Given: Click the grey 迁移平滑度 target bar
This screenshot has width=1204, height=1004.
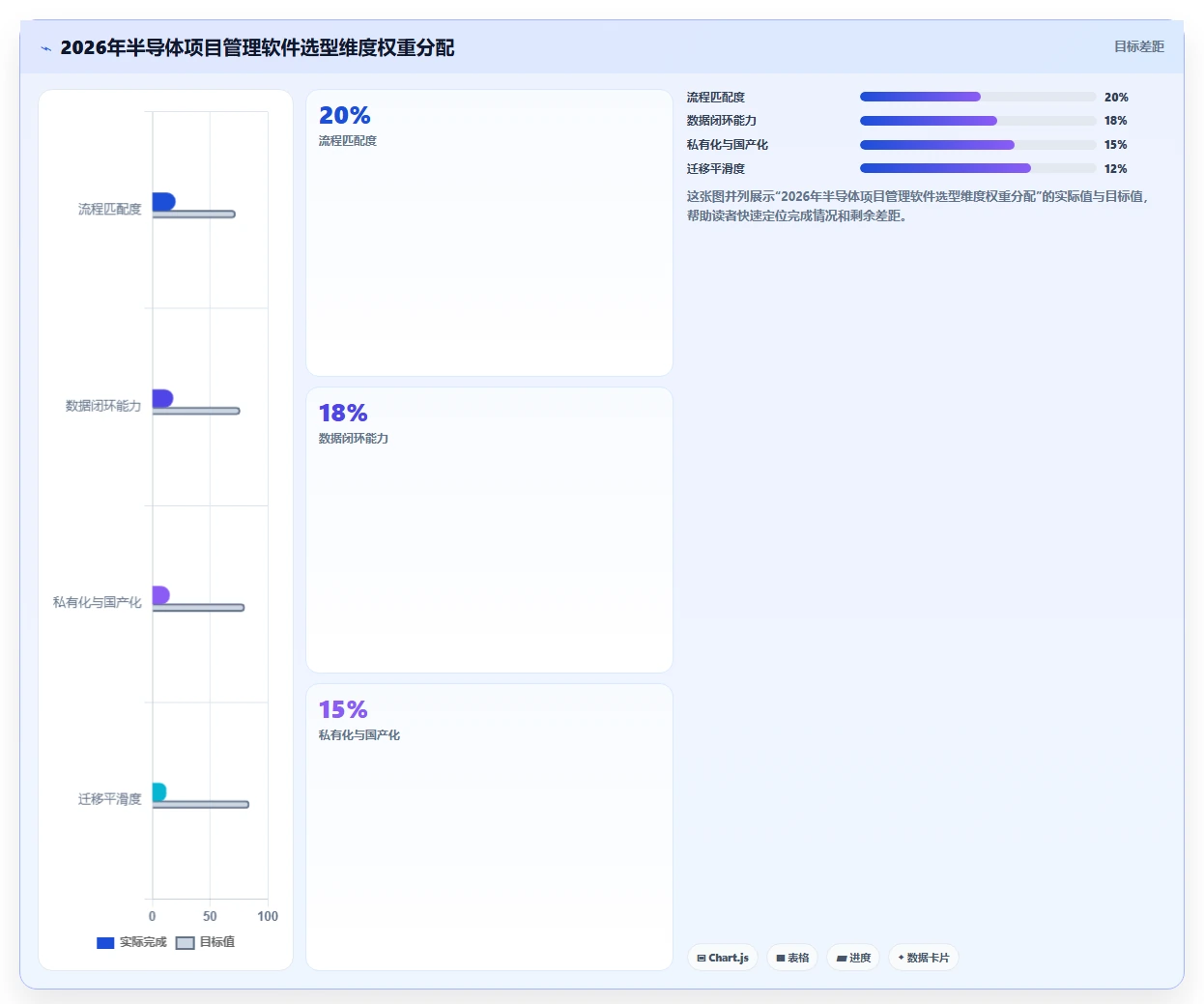Looking at the screenshot, I should coord(201,804).
